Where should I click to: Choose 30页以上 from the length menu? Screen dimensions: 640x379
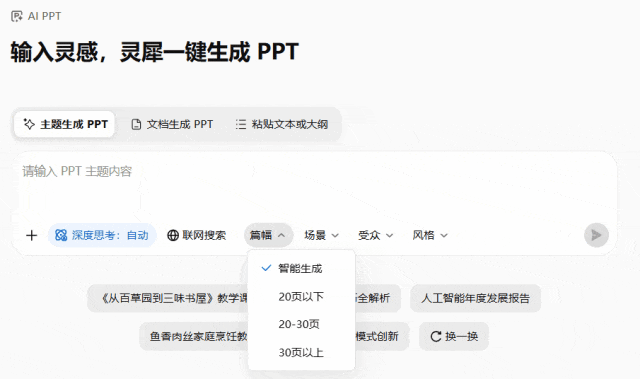tap(301, 352)
